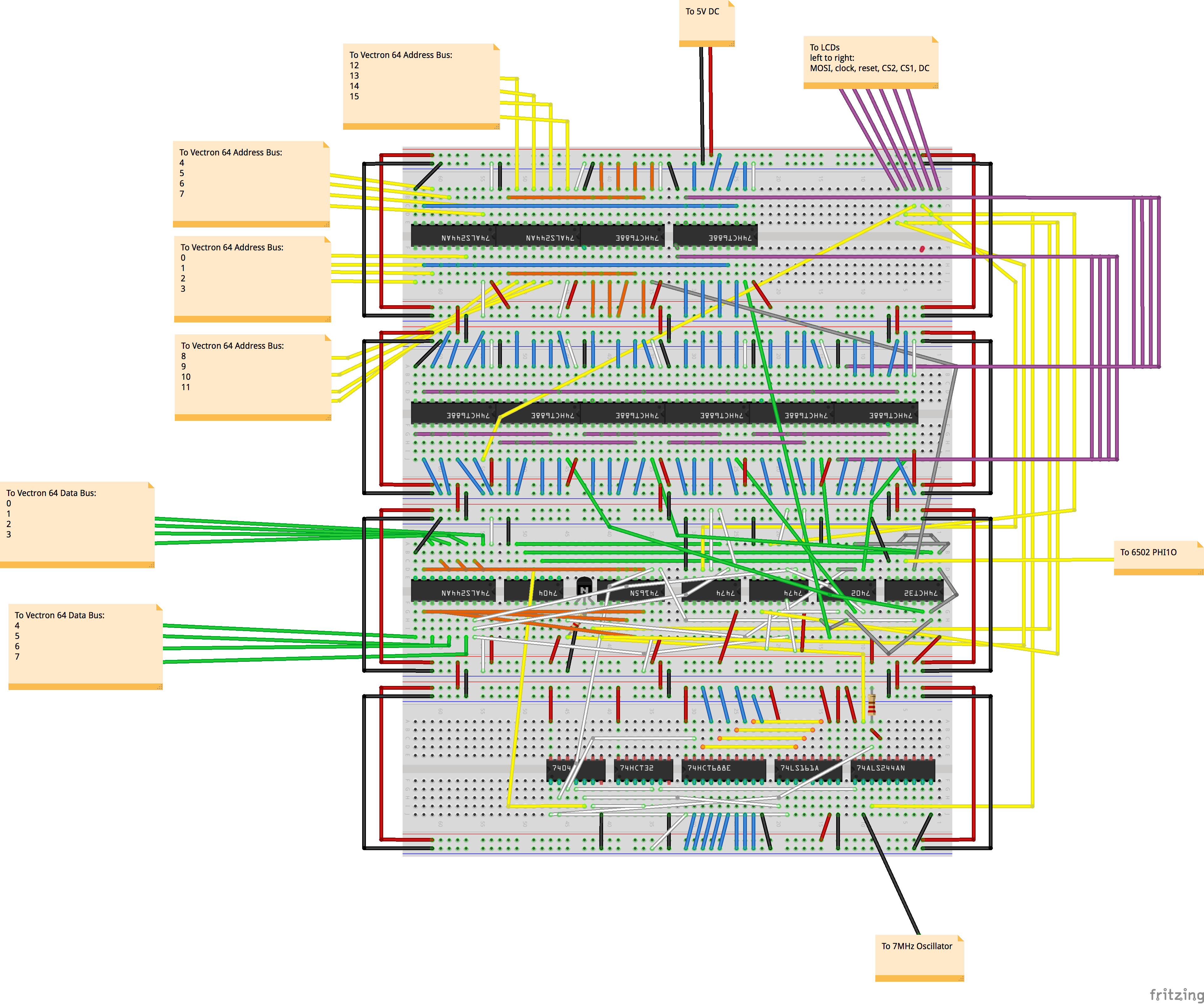Screen dimensions: 1204x1004
Task: Click the Data Bus 4-7 note
Action: point(86,646)
